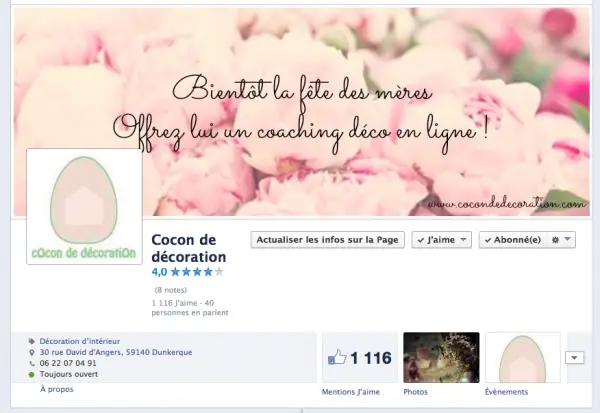The image size is (600, 413).
Task: Click the 4,0 rating score
Action: (x=159, y=271)
